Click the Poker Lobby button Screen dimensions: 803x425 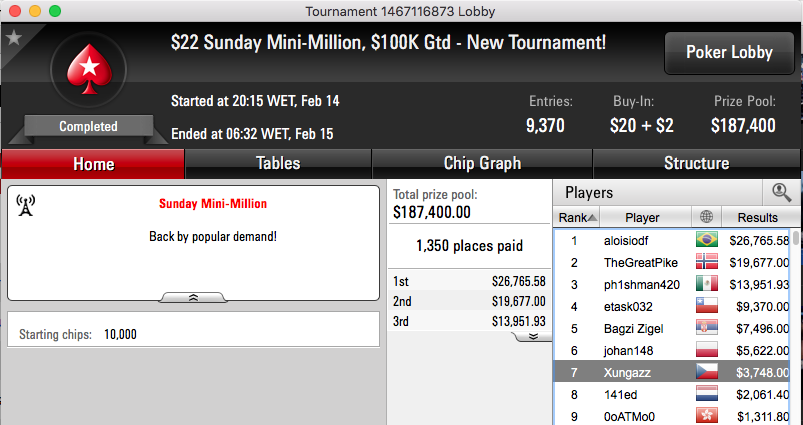(x=729, y=53)
